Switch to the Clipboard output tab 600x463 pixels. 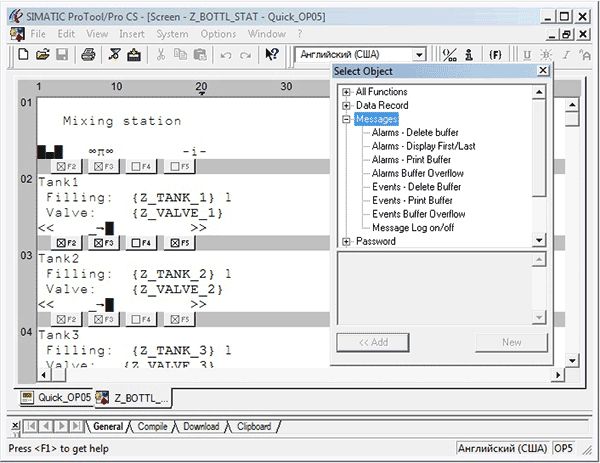pyautogui.click(x=254, y=426)
